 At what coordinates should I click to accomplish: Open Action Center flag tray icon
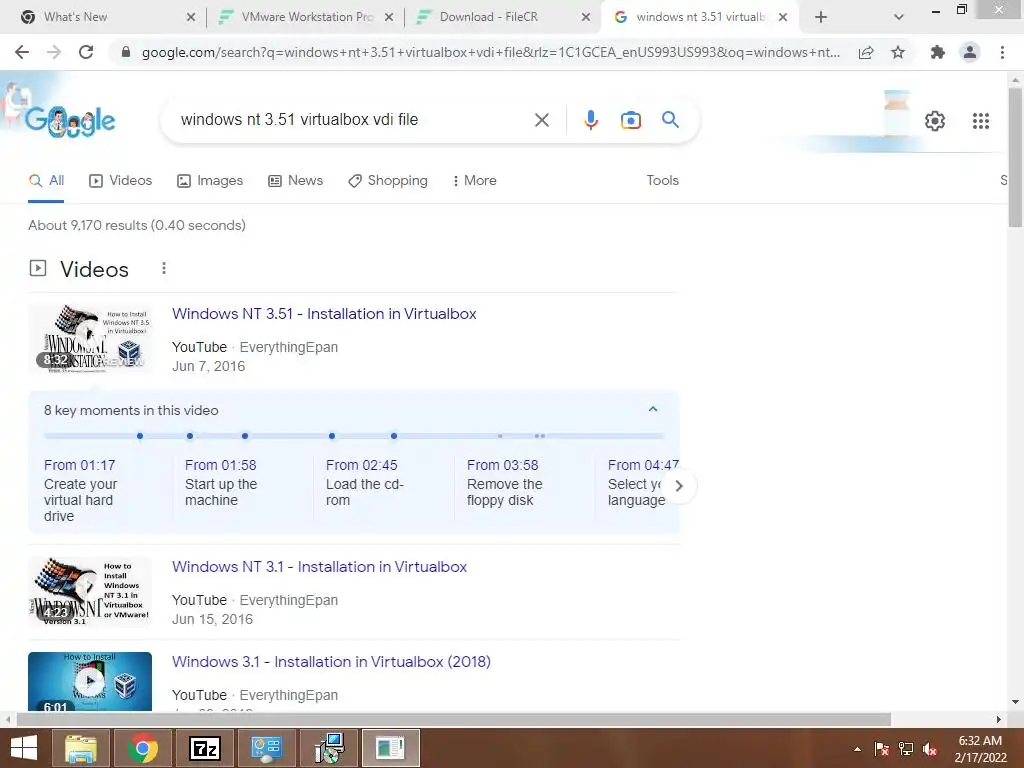tap(882, 749)
